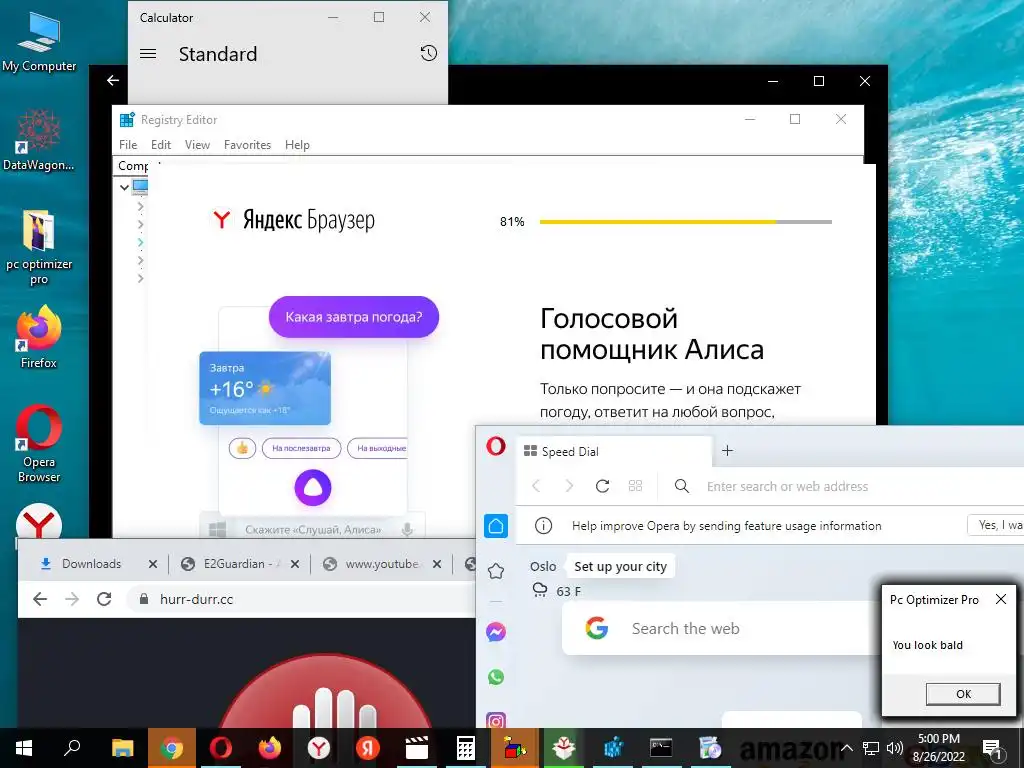Switch to Registry Editor from the taskbar
This screenshot has width=1024, height=768.
coord(613,748)
